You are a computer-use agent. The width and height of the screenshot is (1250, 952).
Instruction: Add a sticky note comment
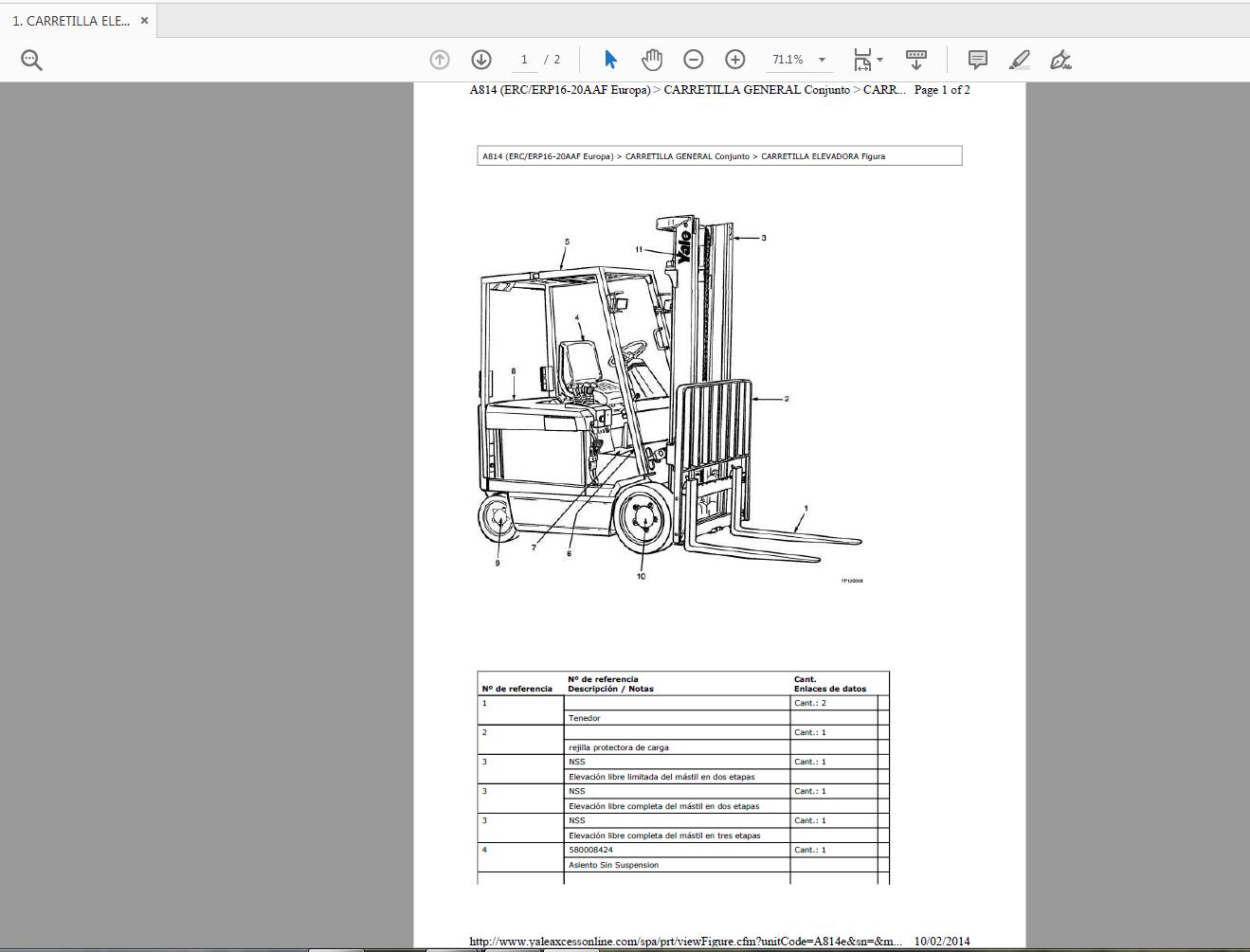tap(978, 60)
